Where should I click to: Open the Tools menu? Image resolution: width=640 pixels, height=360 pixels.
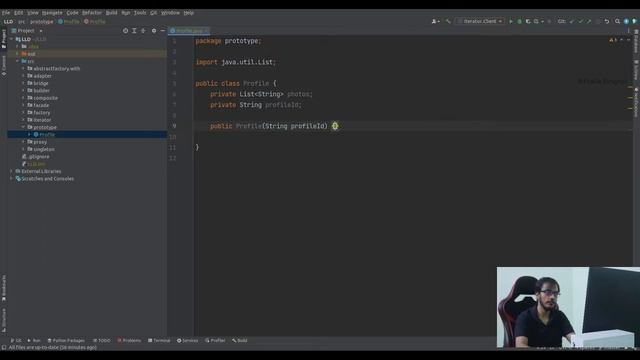coord(140,13)
